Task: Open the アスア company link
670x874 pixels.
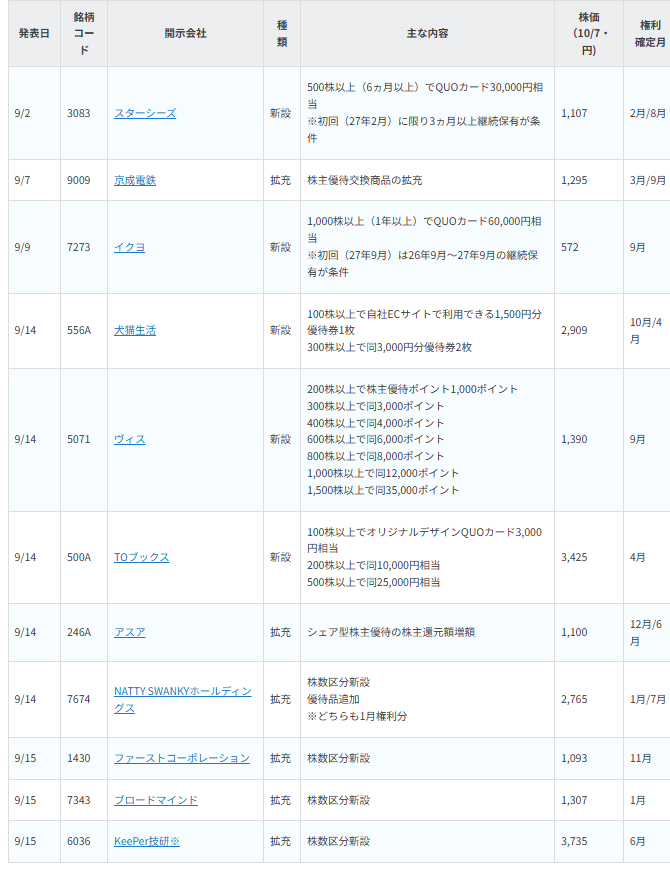Action: pyautogui.click(x=129, y=632)
